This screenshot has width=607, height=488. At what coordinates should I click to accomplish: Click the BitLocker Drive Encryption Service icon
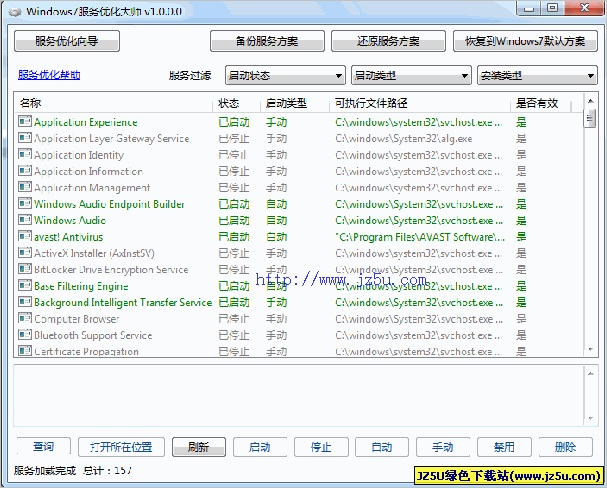click(25, 269)
